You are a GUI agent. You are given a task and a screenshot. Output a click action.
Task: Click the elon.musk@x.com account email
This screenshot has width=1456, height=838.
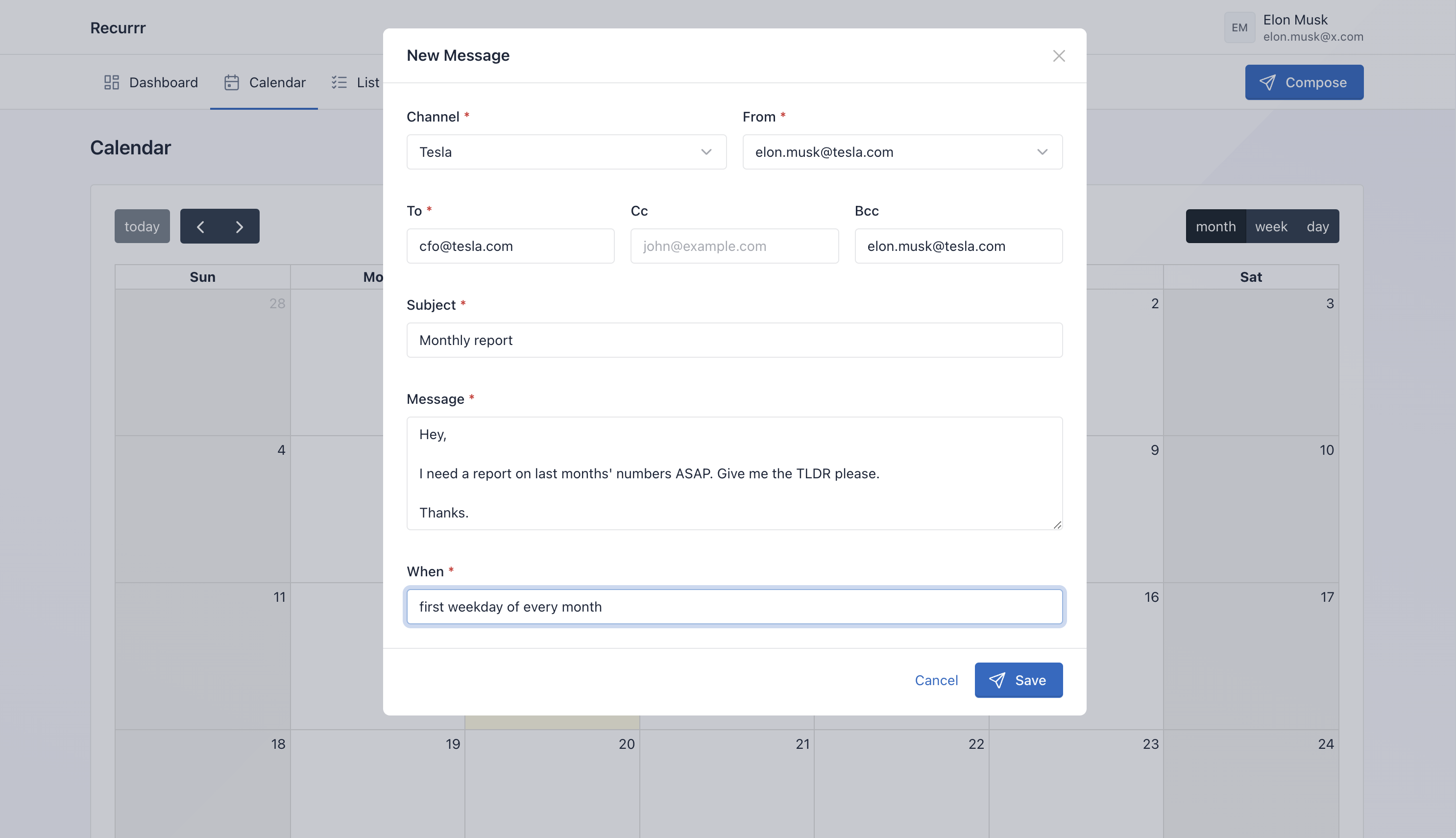(1313, 37)
